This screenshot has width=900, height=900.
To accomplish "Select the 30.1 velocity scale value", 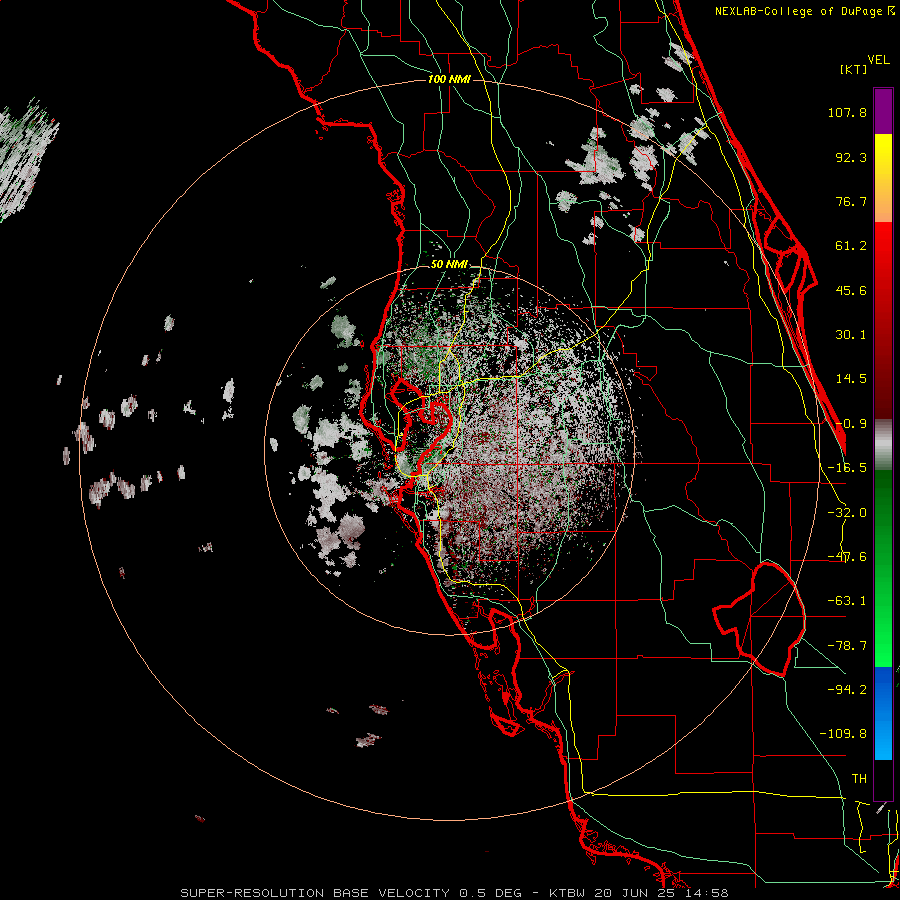I will click(851, 335).
